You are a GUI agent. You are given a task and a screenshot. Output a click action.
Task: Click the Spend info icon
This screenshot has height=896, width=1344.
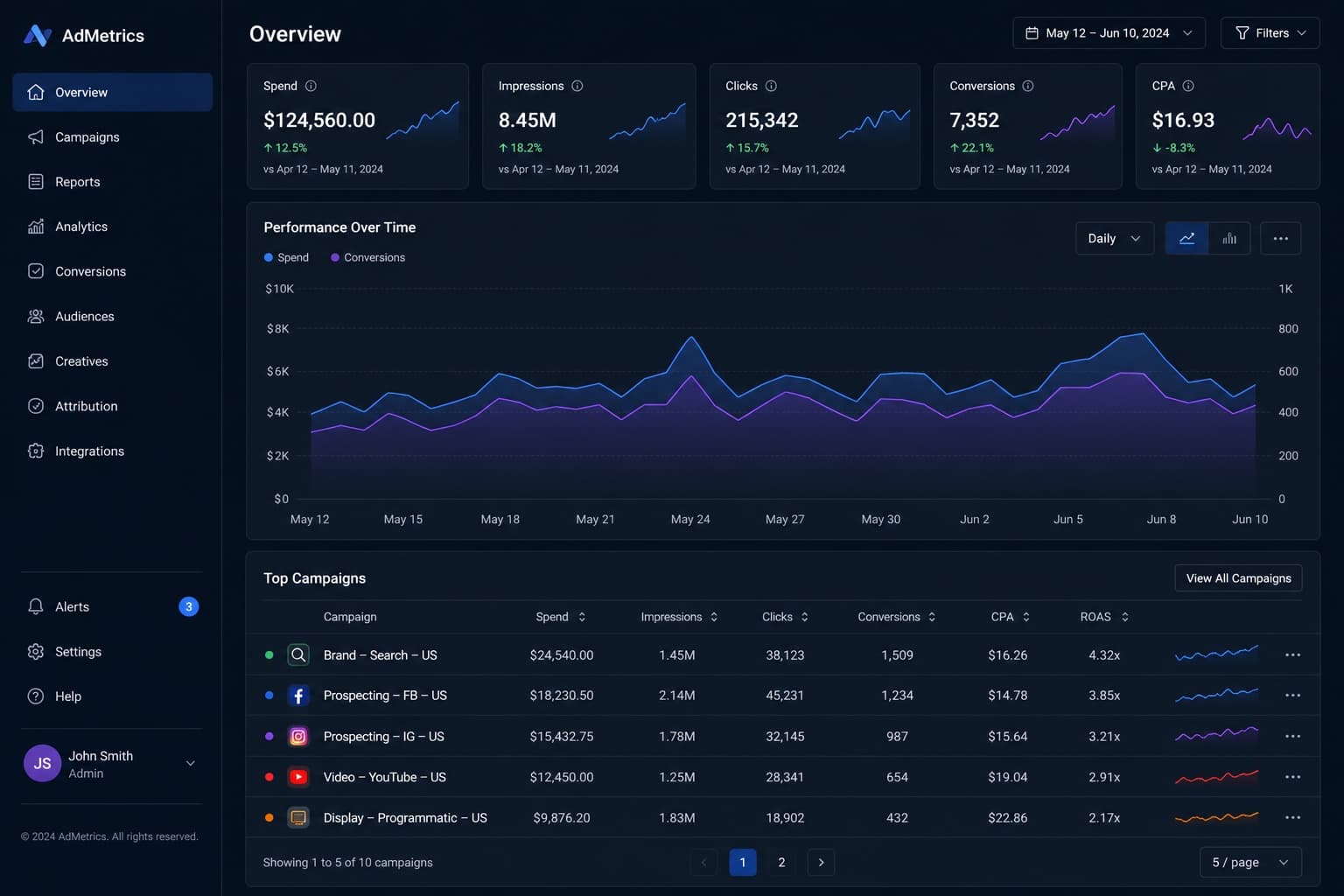pyautogui.click(x=311, y=86)
